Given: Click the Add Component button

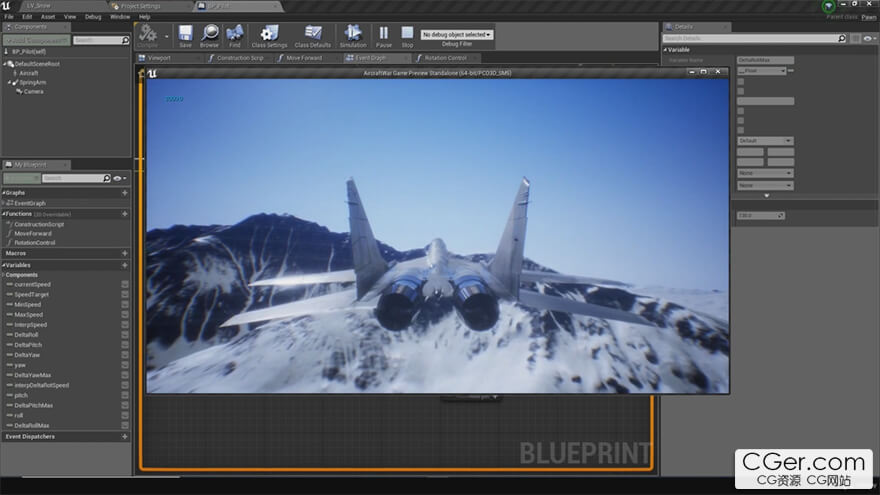Looking at the screenshot, I should click(x=36, y=40).
